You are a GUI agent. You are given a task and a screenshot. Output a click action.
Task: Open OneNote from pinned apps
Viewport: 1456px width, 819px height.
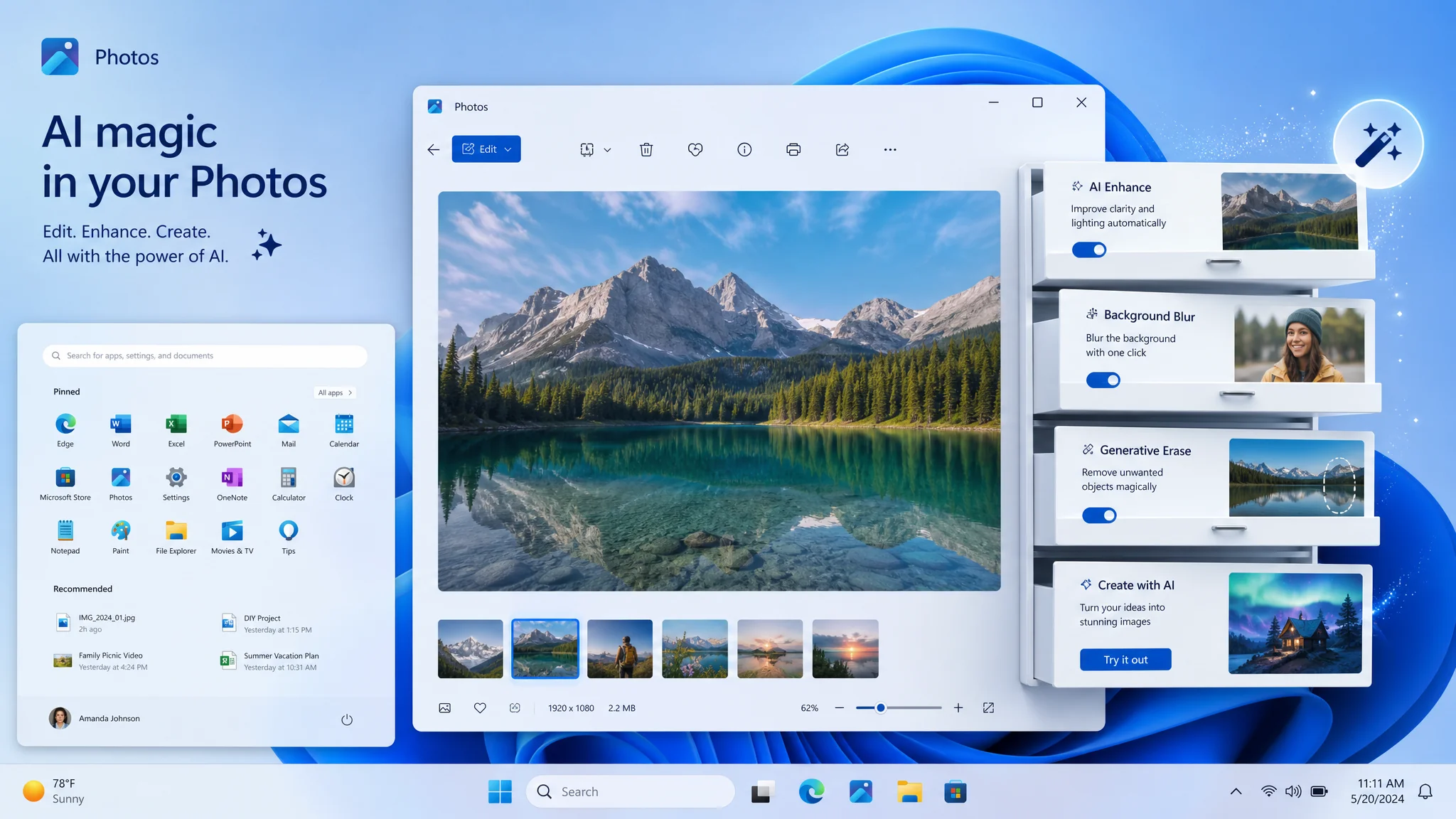(x=232, y=483)
